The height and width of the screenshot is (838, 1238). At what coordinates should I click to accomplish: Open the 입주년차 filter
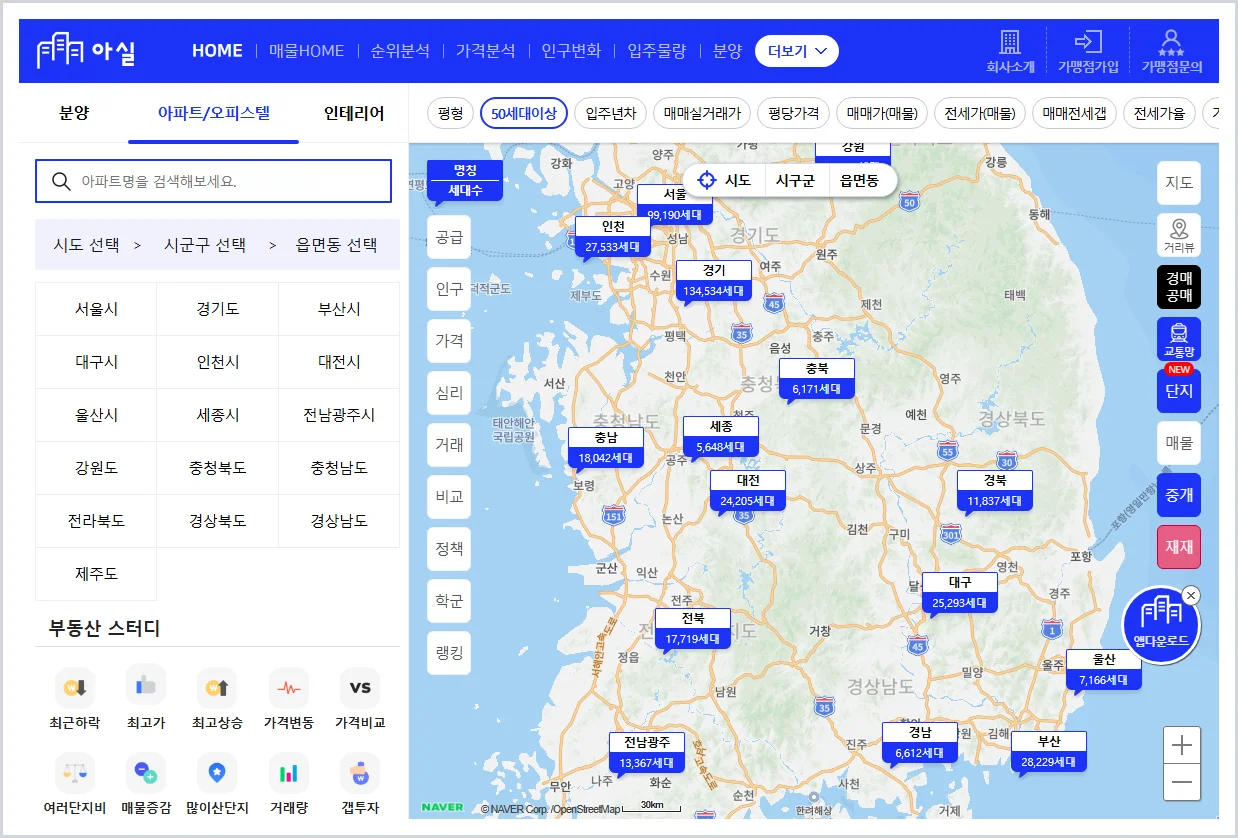(x=610, y=113)
